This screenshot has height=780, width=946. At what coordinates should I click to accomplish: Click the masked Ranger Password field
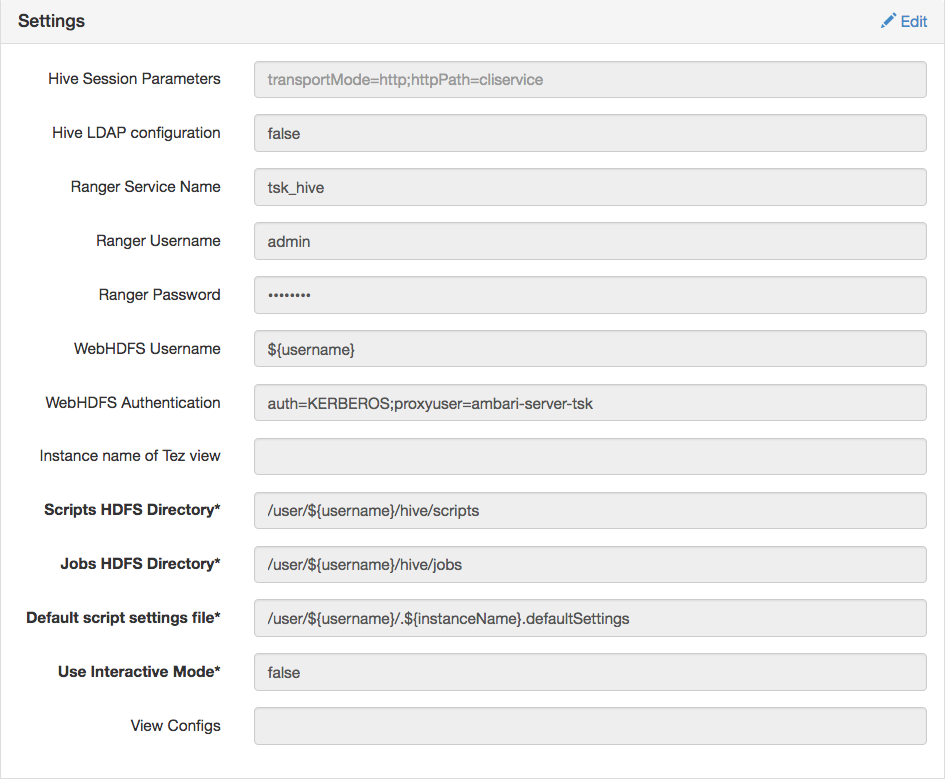pyautogui.click(x=590, y=294)
